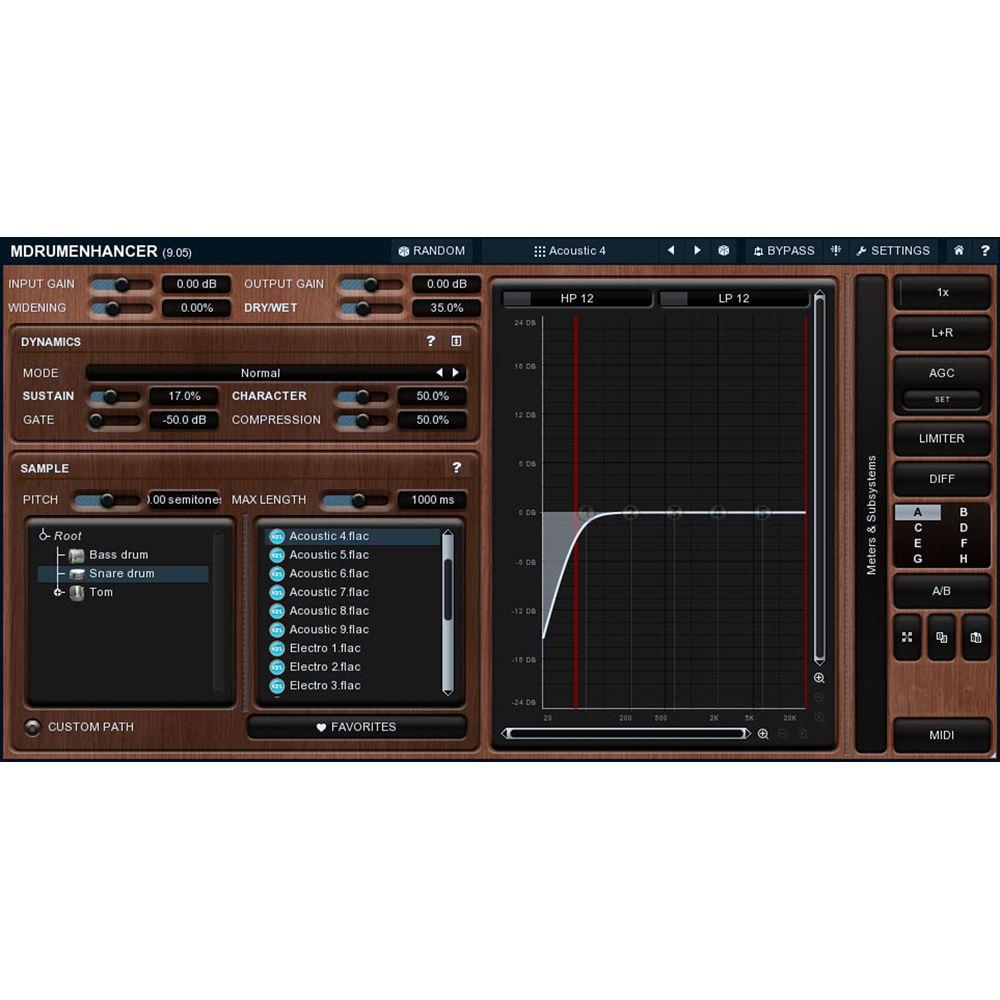Screen dimensions: 1000x1000
Task: Open the Acoustic 4 preset selector
Action: pyautogui.click(x=578, y=251)
